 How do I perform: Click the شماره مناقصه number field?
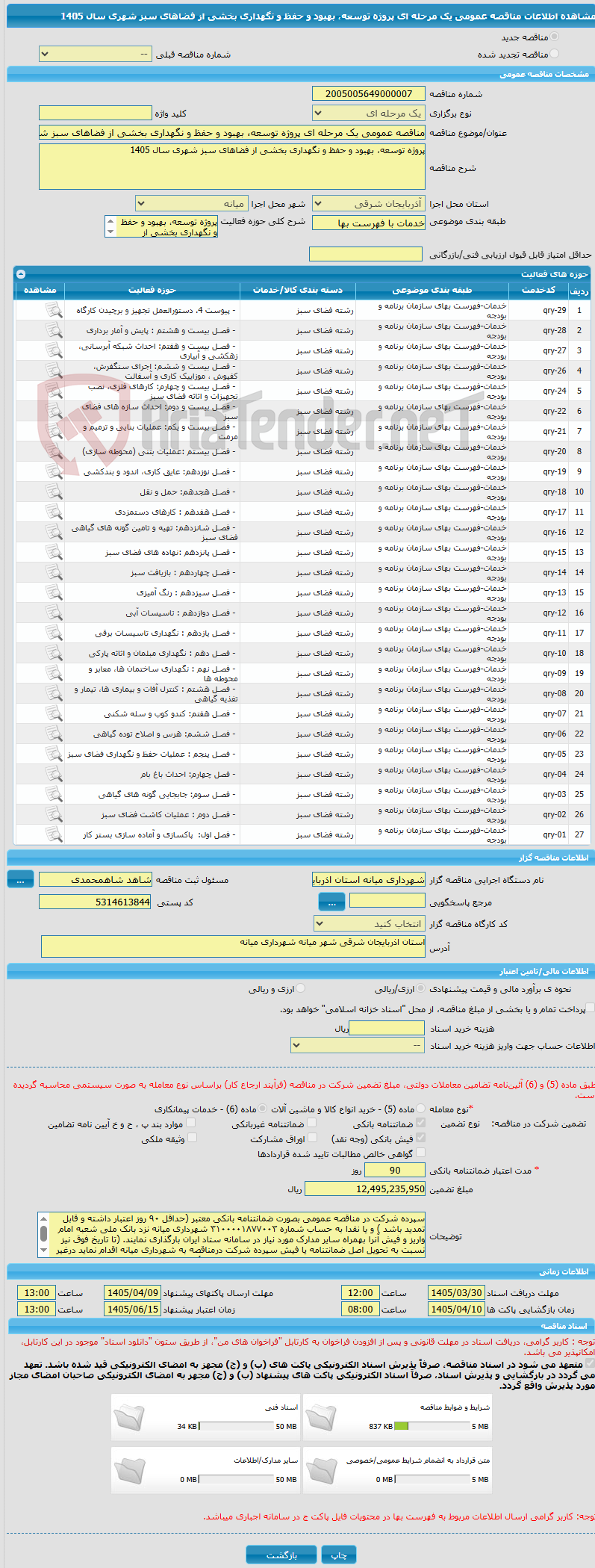point(369,93)
